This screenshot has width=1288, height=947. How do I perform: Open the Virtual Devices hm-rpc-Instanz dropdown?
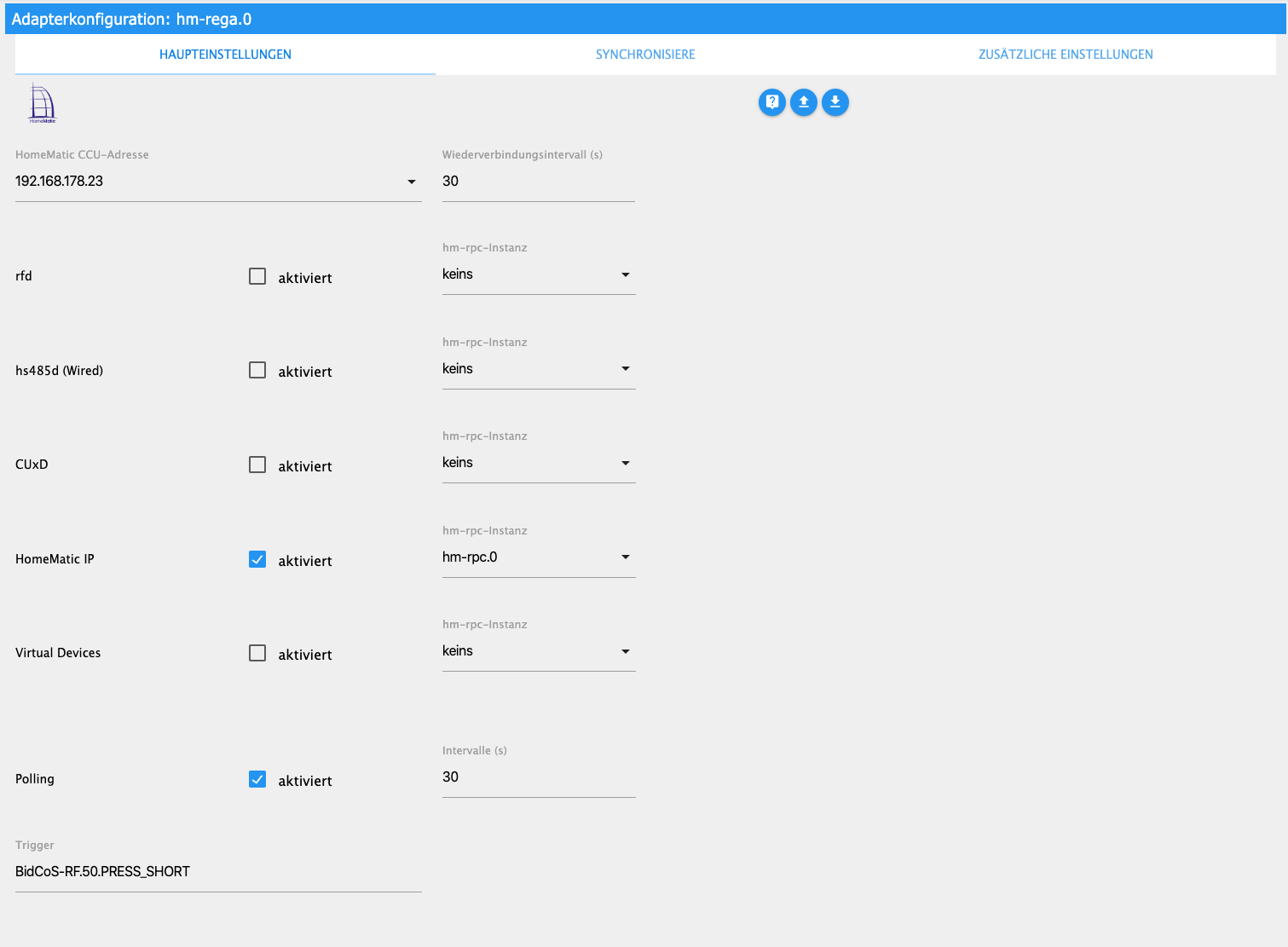tap(539, 651)
